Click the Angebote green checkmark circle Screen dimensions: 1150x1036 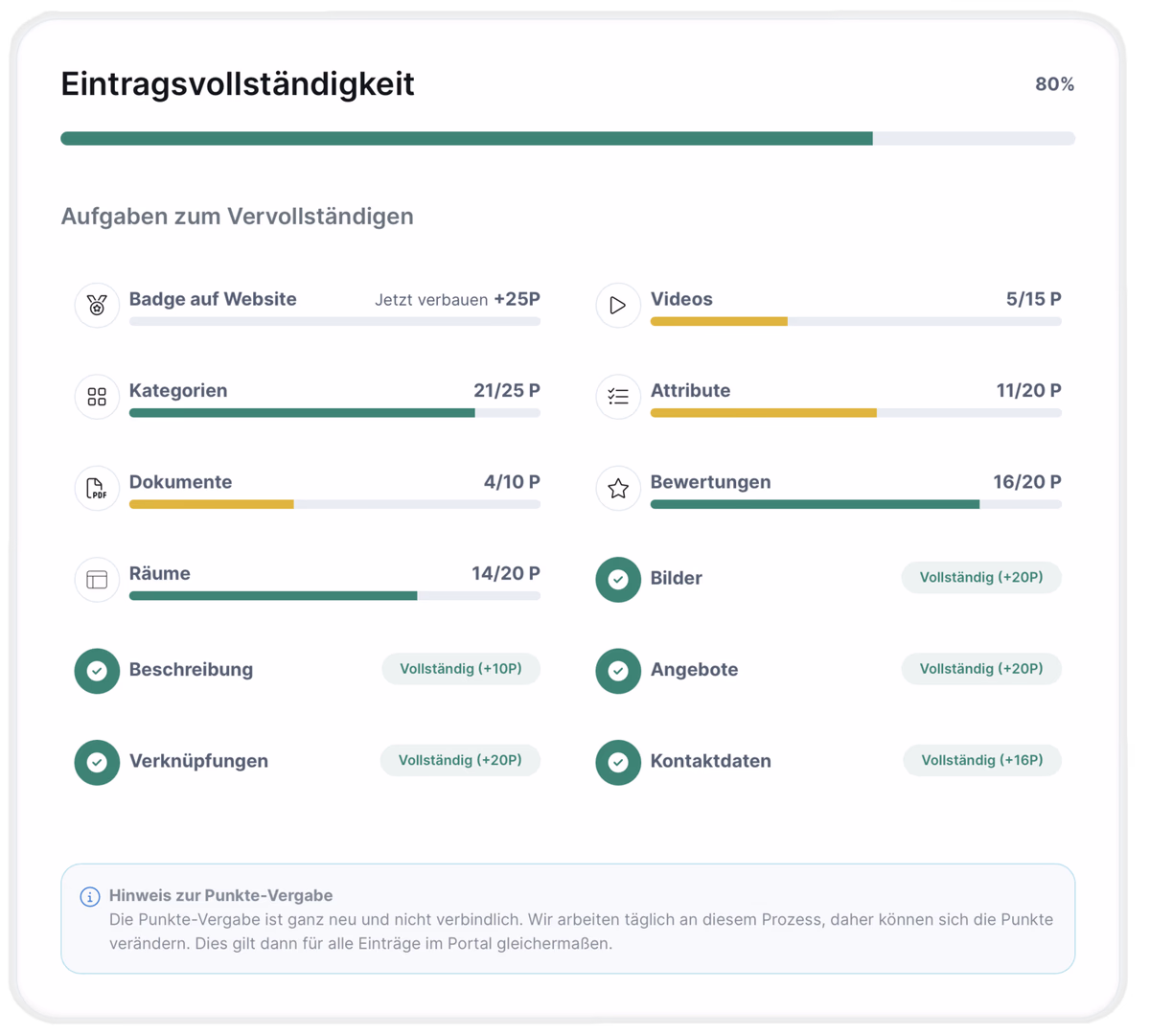[x=618, y=671]
